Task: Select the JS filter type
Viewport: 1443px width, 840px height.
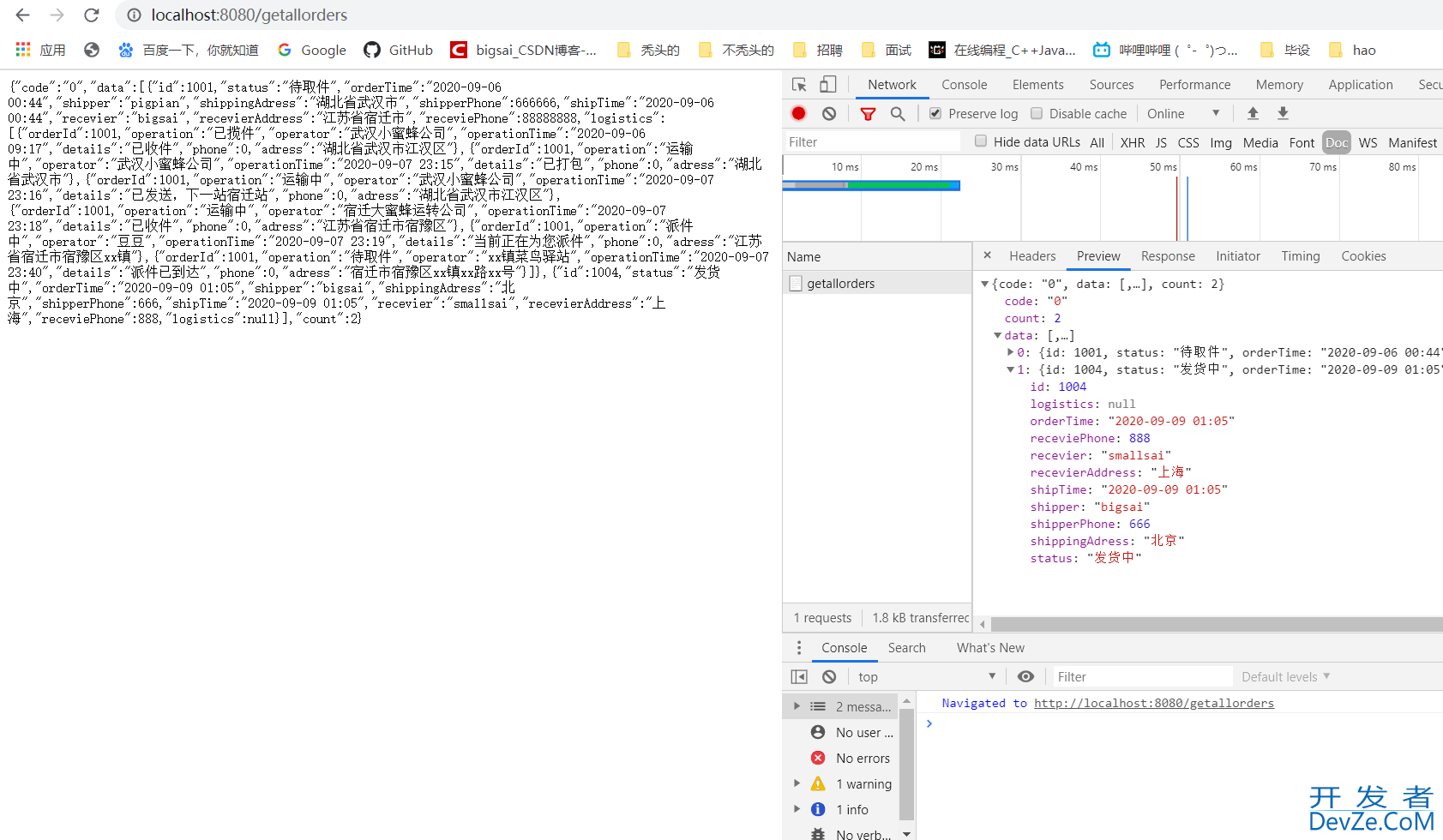Action: [1161, 142]
